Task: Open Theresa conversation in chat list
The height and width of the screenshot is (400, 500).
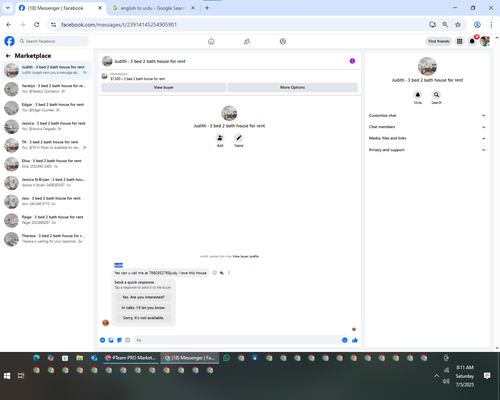Action: point(47,239)
